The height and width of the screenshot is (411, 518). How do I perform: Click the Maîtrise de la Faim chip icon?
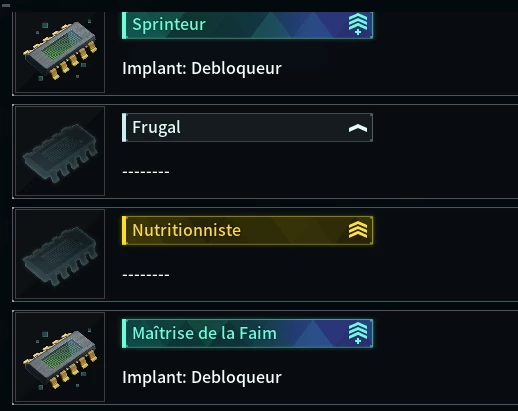tap(60, 359)
